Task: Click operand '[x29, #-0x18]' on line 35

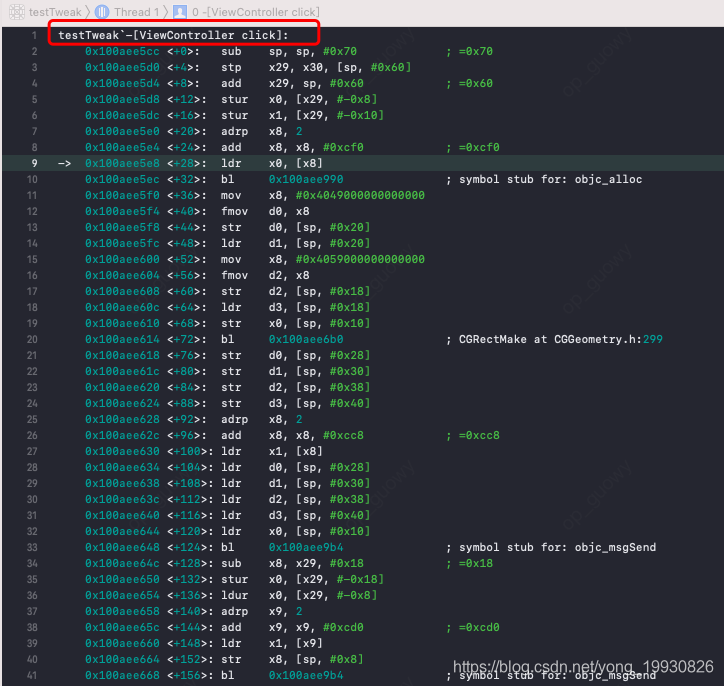Action: 340,579
